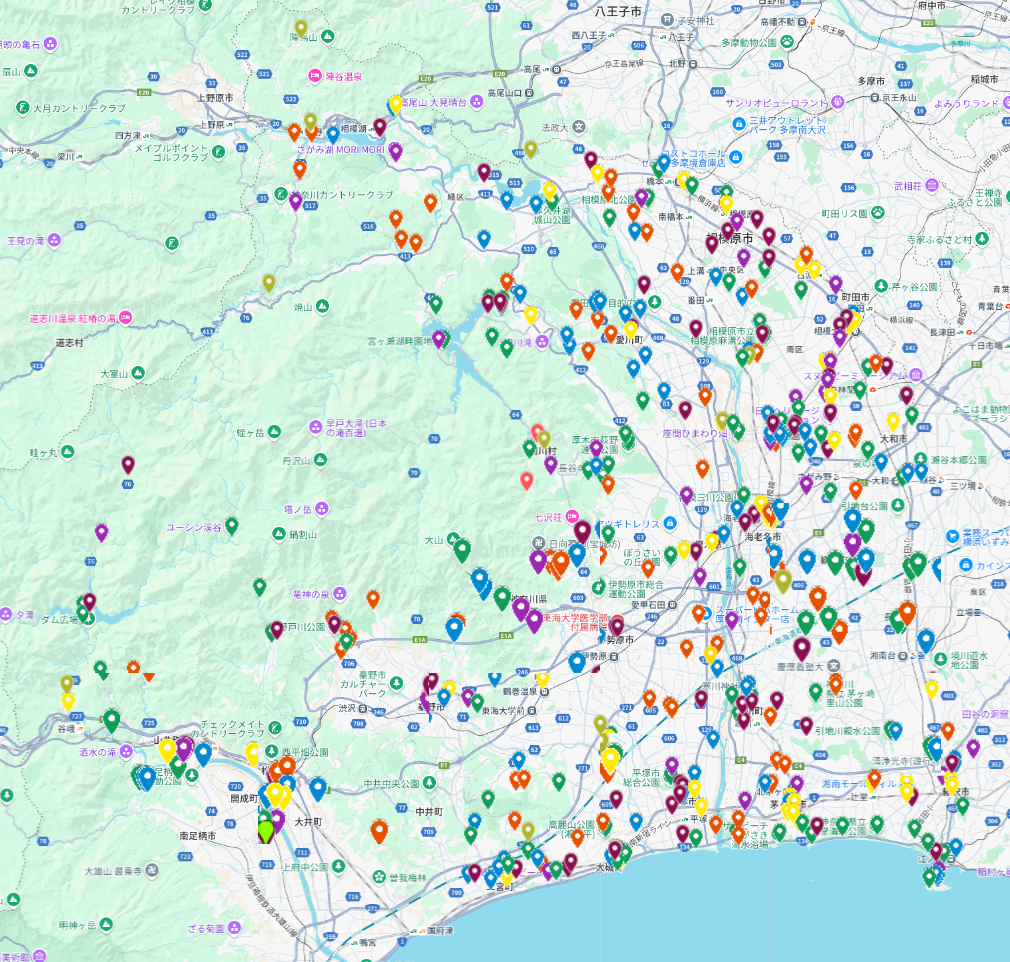Click the 大雄山 最乗寺 temple icon
This screenshot has width=1010, height=962.
tap(151, 871)
